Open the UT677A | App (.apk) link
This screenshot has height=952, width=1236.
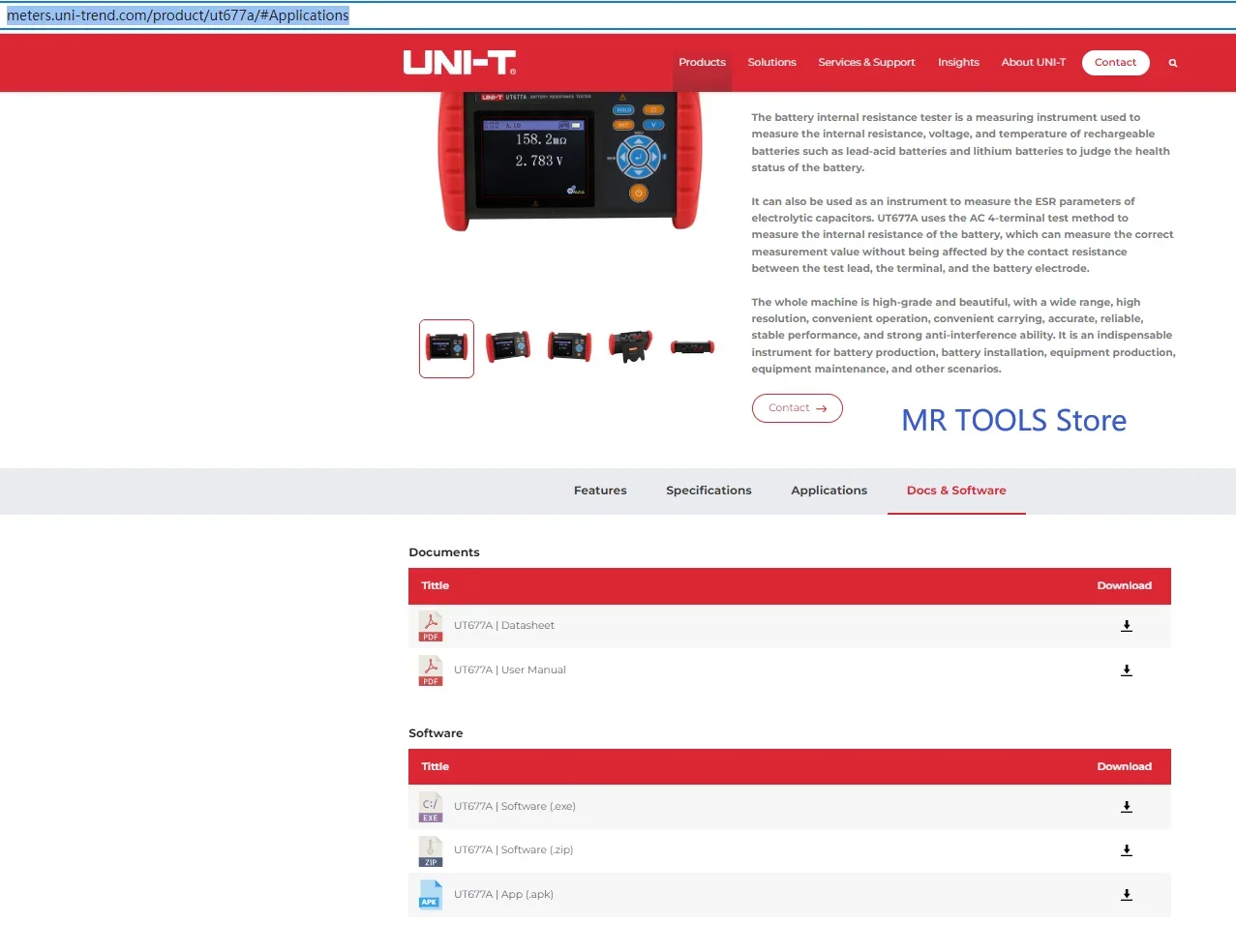(503, 895)
